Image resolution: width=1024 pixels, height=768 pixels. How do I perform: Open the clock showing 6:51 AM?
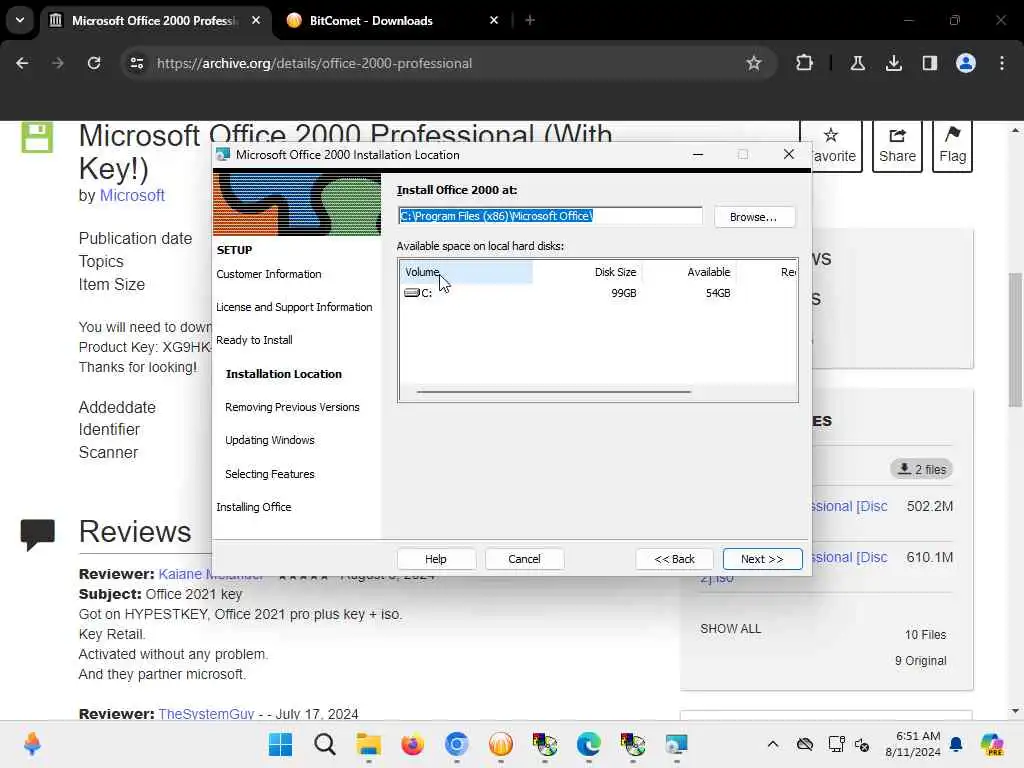point(913,744)
